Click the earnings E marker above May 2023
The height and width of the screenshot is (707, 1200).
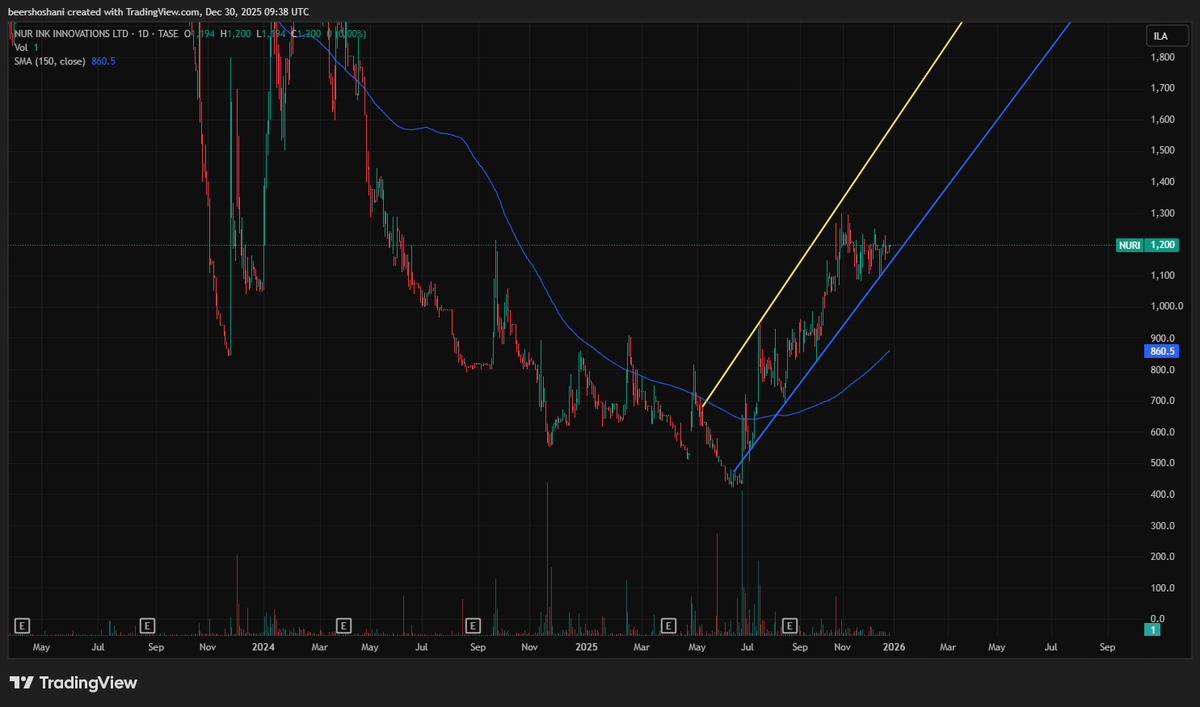[23, 626]
